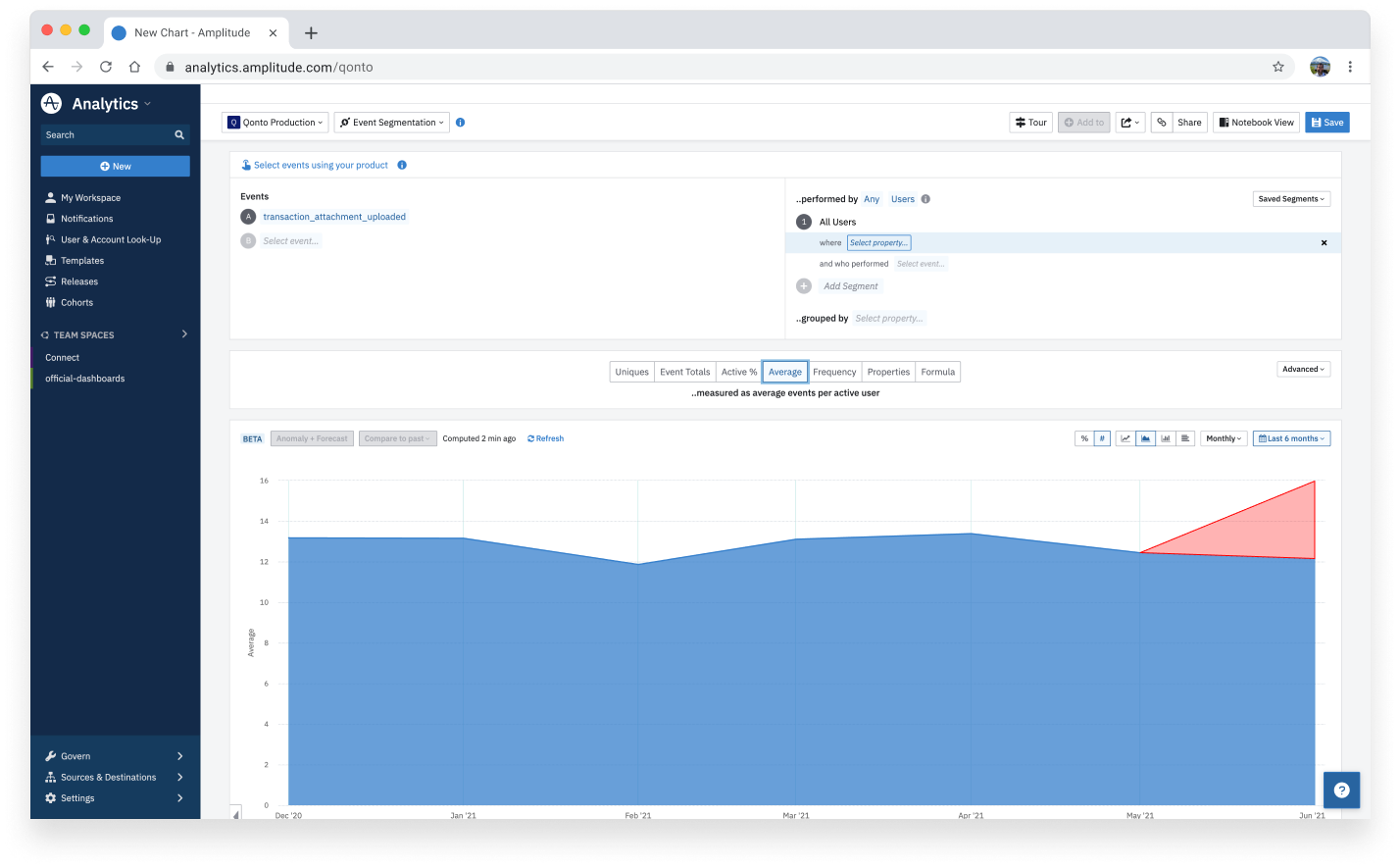Click grouped by Select property field

888,319
